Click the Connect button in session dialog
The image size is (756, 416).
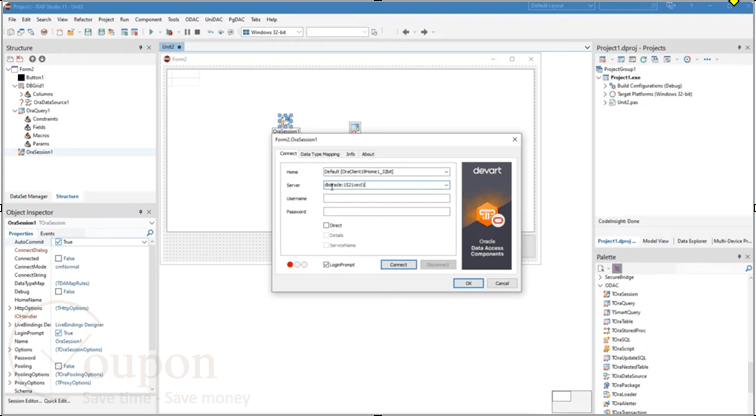[398, 265]
